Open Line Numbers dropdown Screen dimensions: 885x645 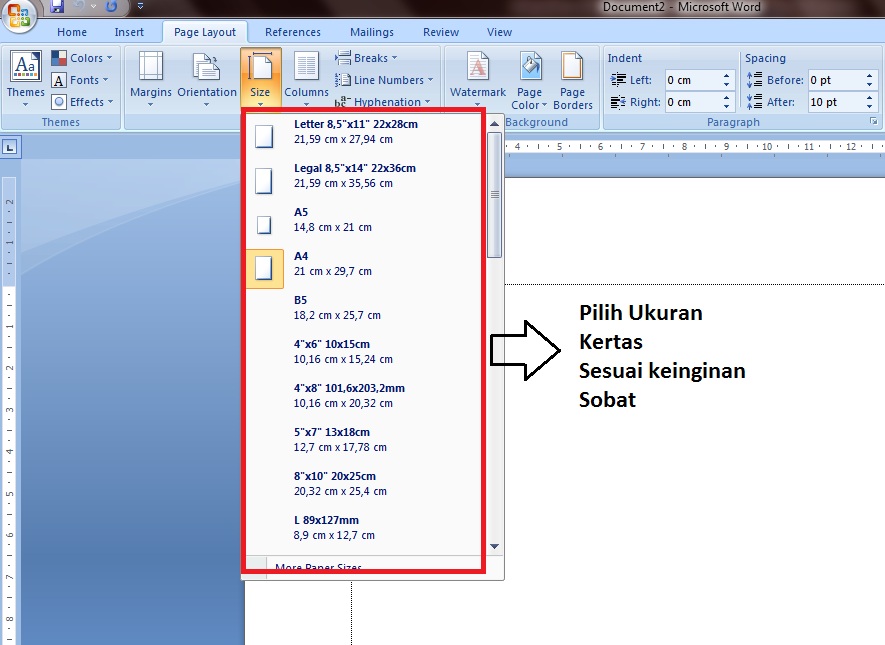[x=384, y=80]
